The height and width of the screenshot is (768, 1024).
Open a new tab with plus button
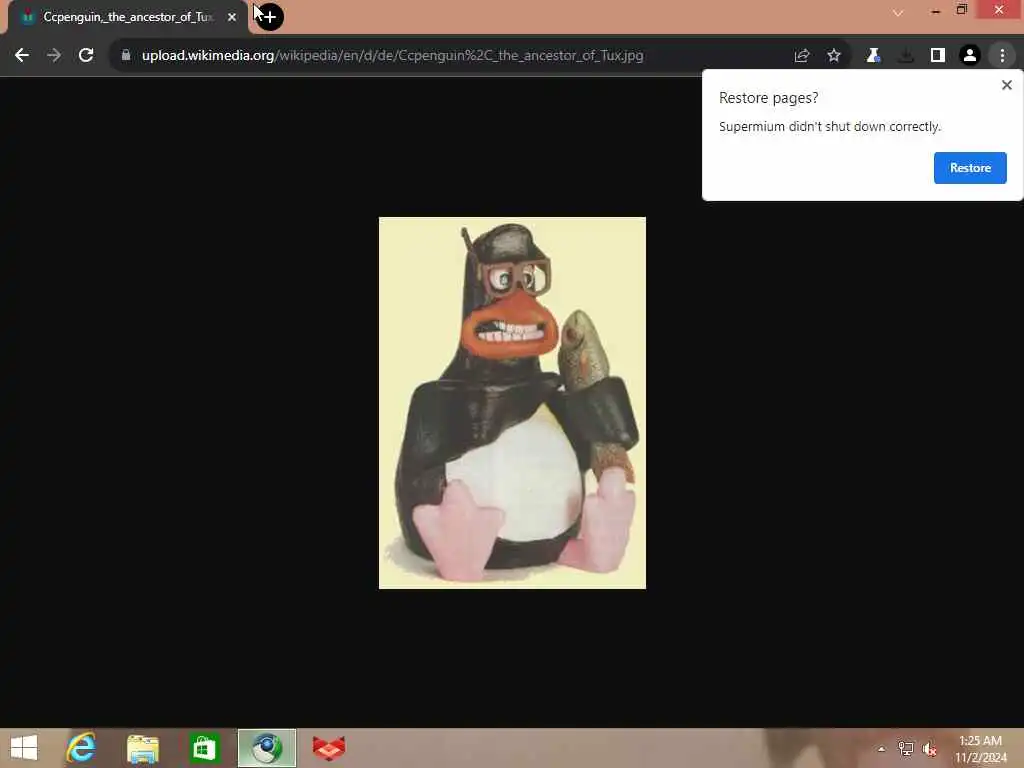pos(269,16)
